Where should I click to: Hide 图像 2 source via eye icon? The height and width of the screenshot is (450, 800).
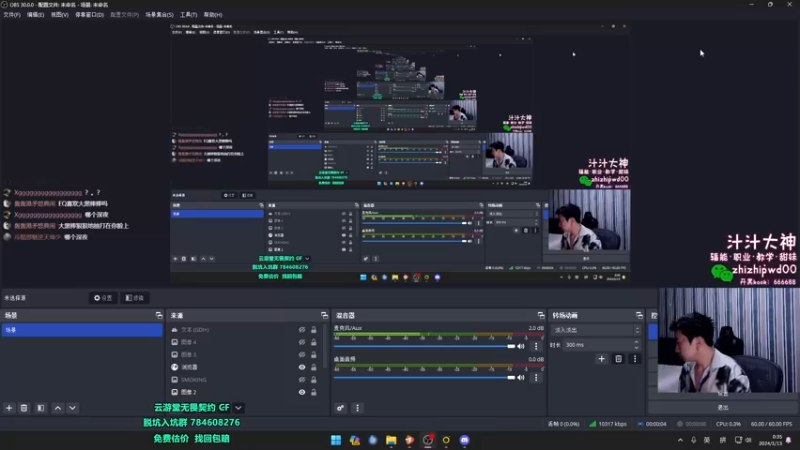pyautogui.click(x=302, y=392)
